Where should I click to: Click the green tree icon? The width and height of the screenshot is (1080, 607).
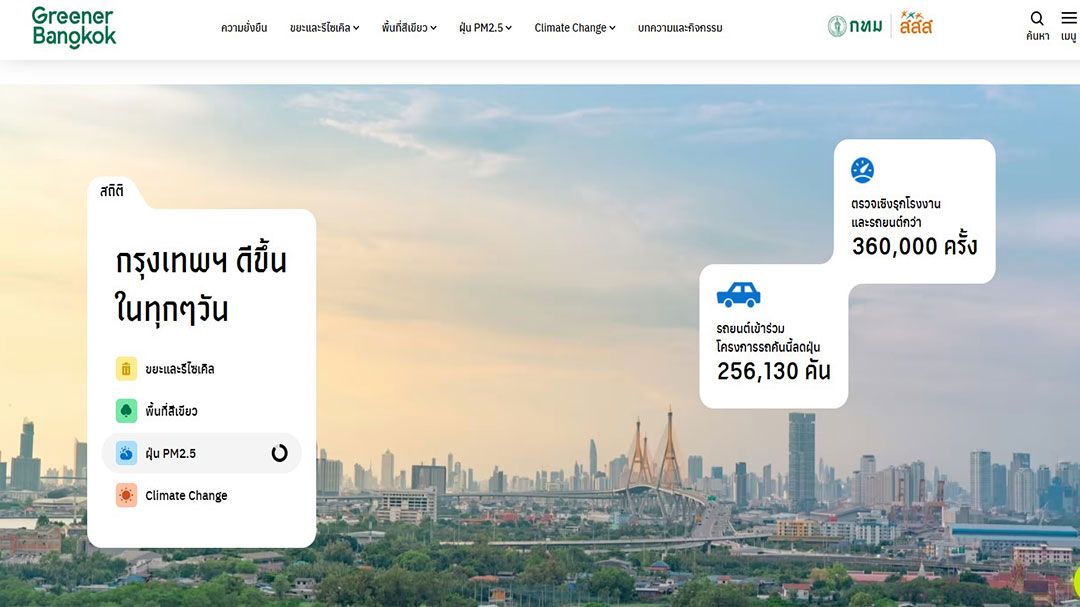126,411
